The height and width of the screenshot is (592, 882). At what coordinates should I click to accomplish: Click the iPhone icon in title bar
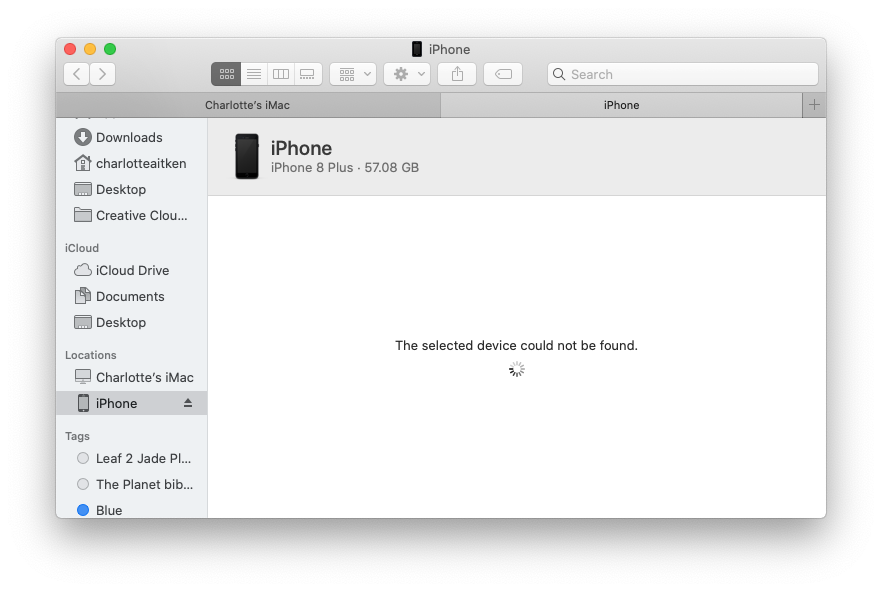pyautogui.click(x=417, y=49)
